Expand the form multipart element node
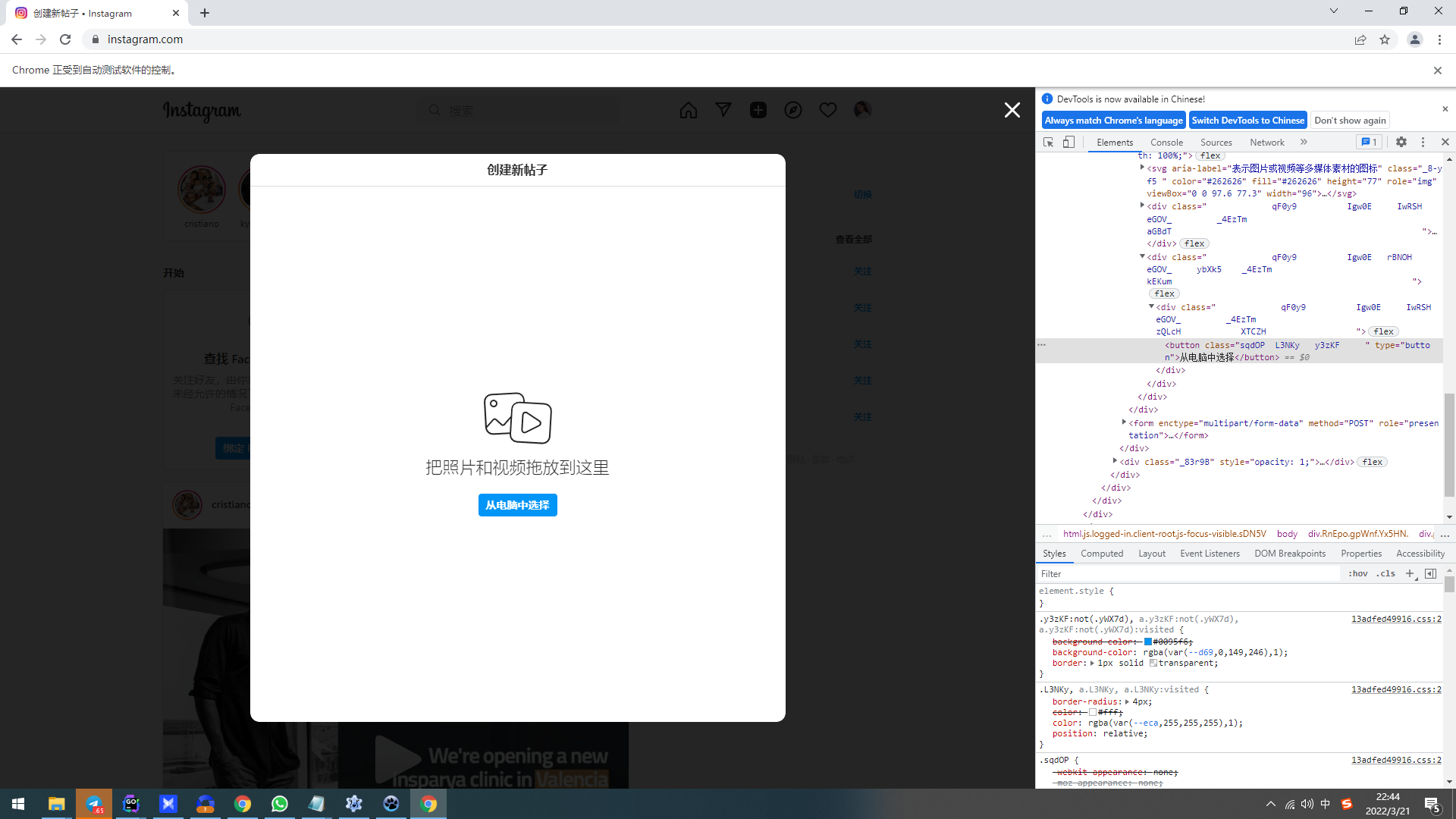Viewport: 1456px width, 819px height. [x=1124, y=422]
